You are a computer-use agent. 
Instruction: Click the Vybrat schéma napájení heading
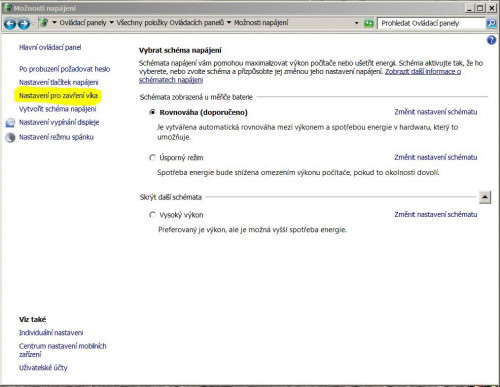[180, 50]
